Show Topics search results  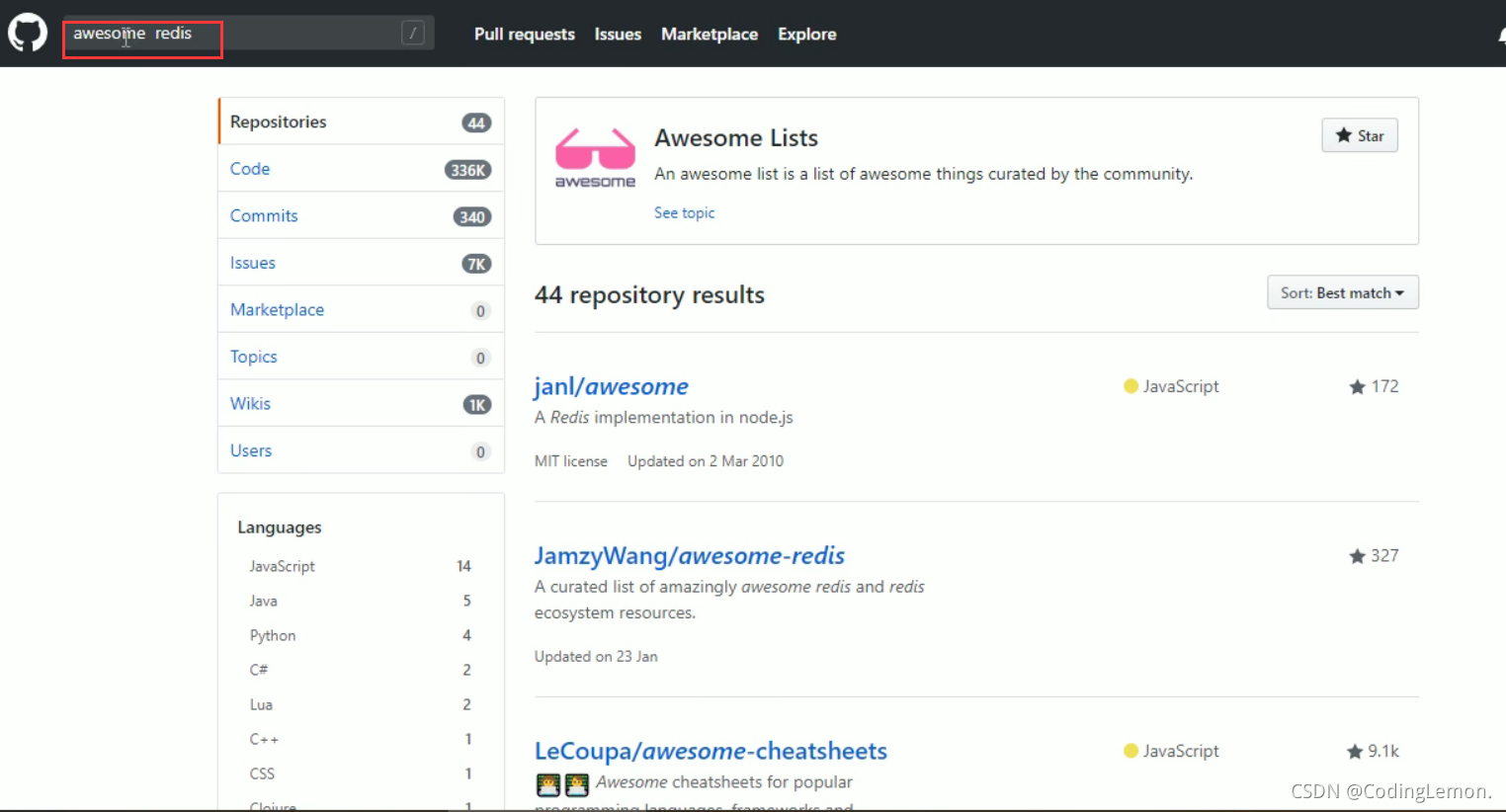[361, 357]
